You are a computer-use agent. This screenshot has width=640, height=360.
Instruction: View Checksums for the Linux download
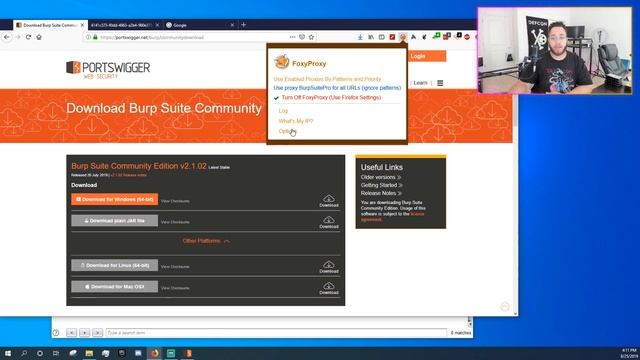(175, 267)
